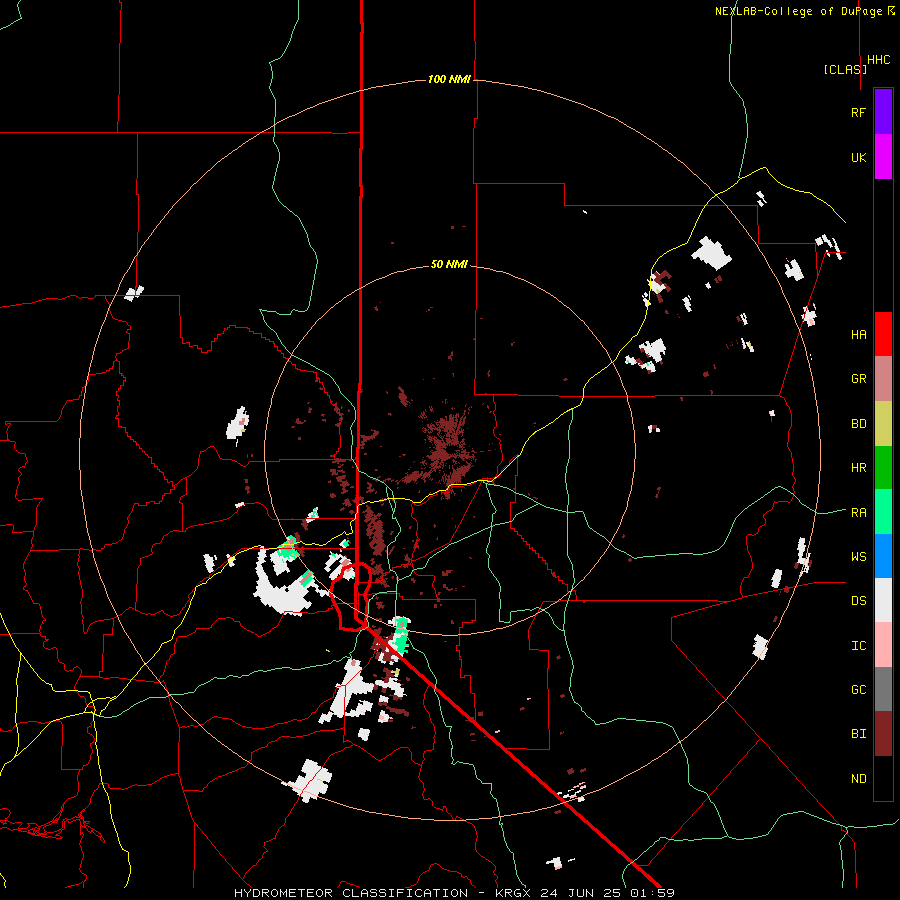The image size is (900, 900).
Task: Click the "HHC" product code text
Action: [878, 60]
